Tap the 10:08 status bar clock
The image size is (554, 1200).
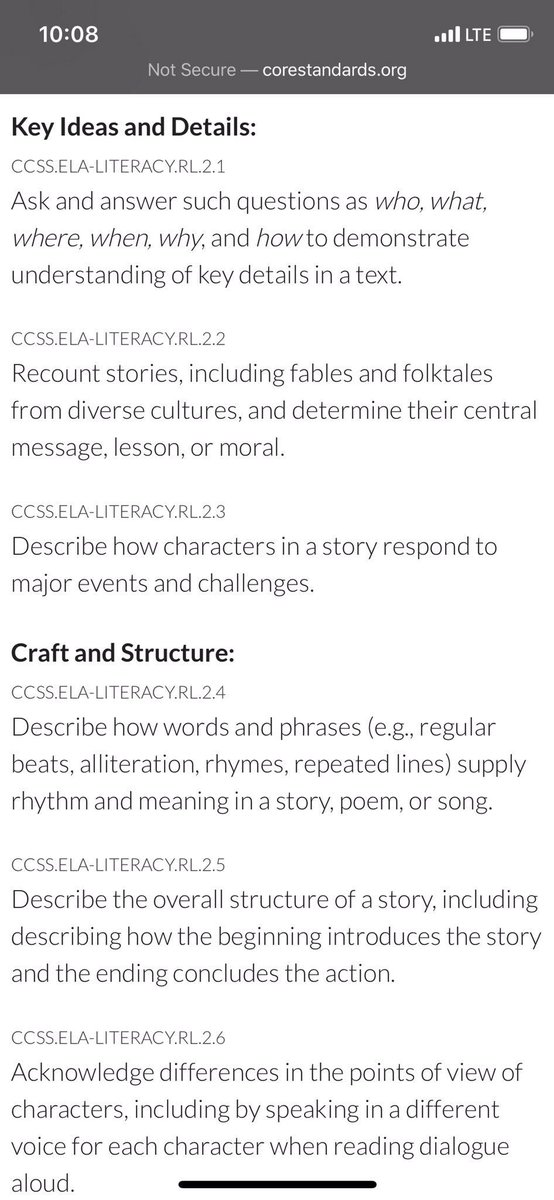coord(68,34)
